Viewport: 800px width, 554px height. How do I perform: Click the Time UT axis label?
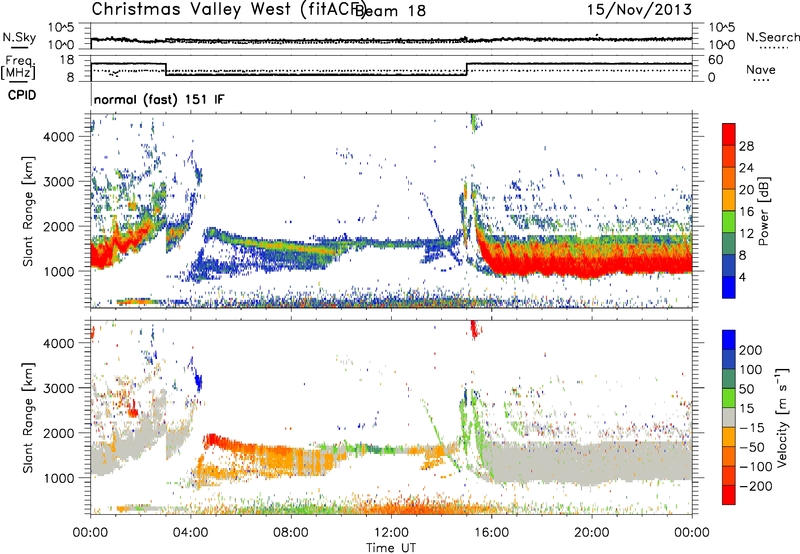point(391,548)
